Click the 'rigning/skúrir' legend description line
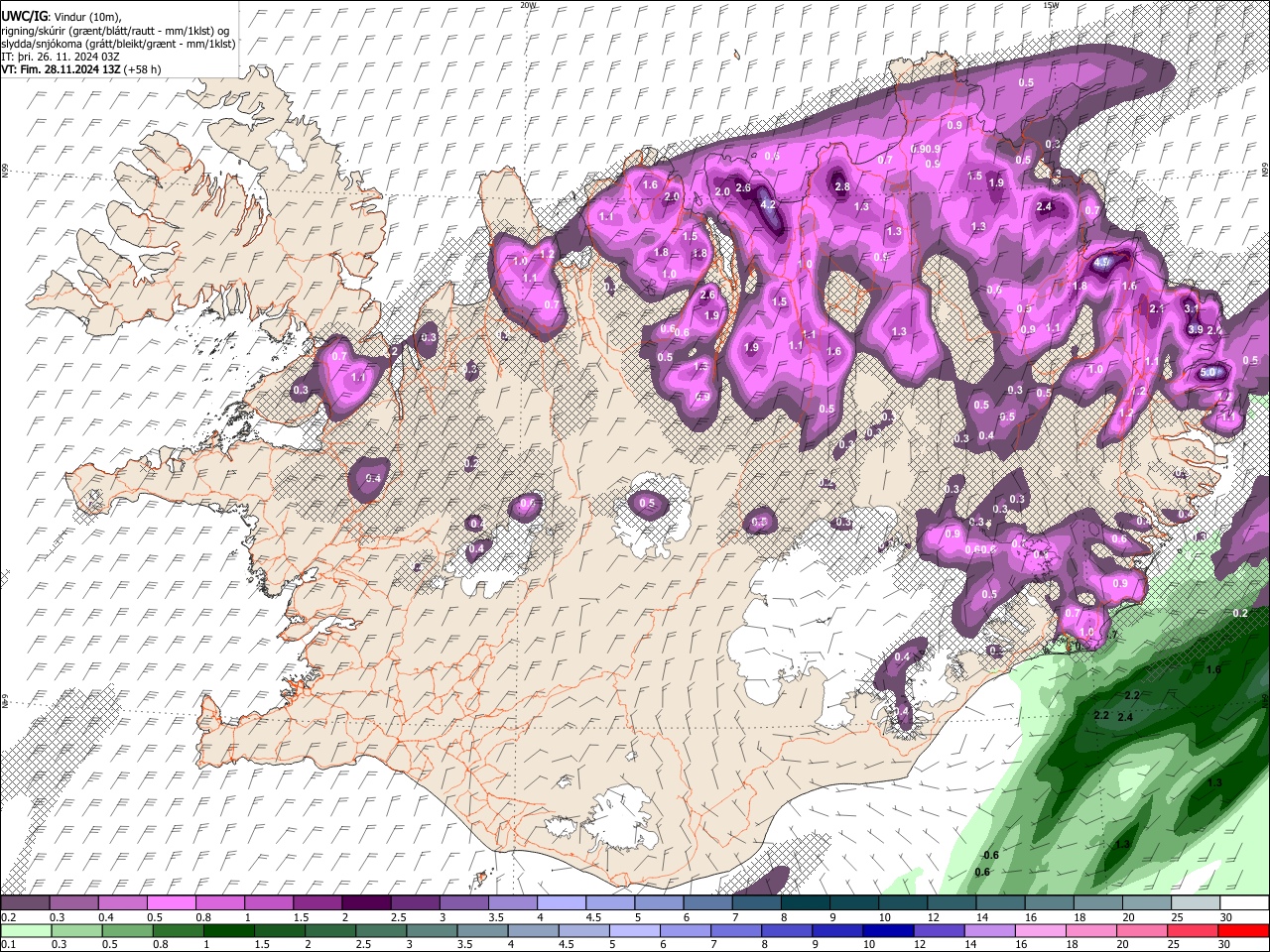Screen dimensions: 1270x952 114,30
